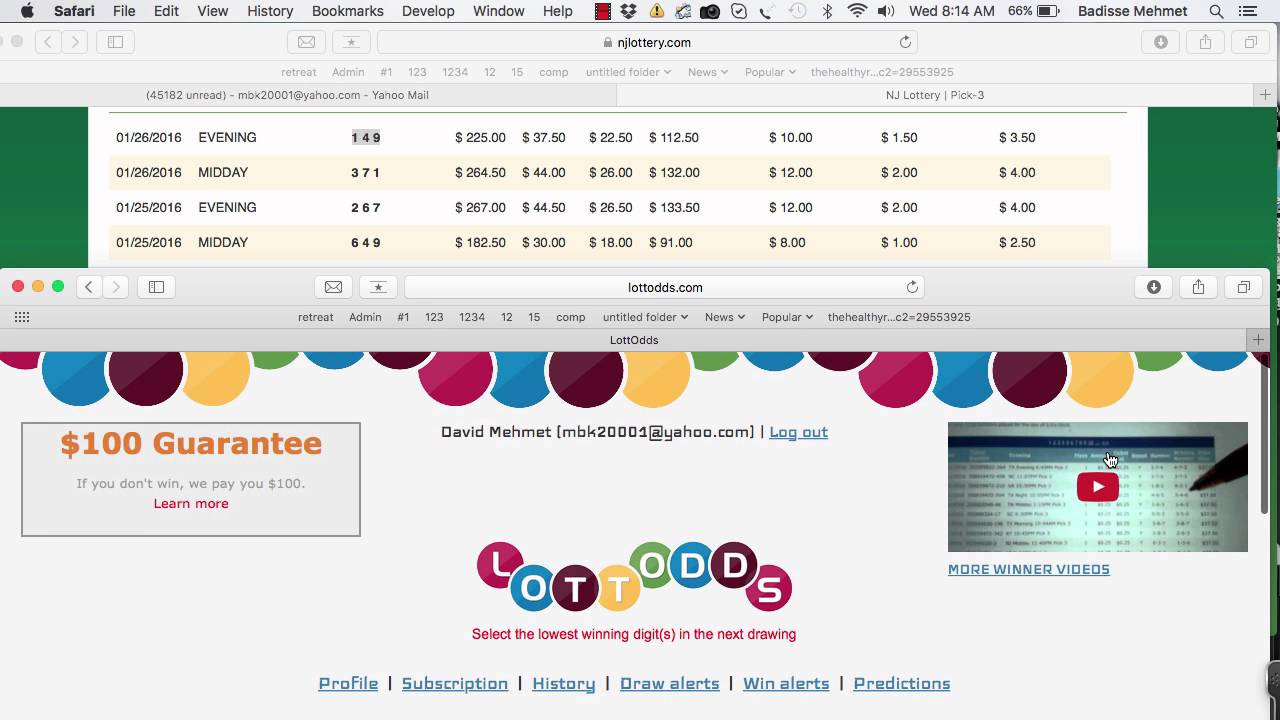Click the Bluetooth menu bar icon

pos(827,11)
